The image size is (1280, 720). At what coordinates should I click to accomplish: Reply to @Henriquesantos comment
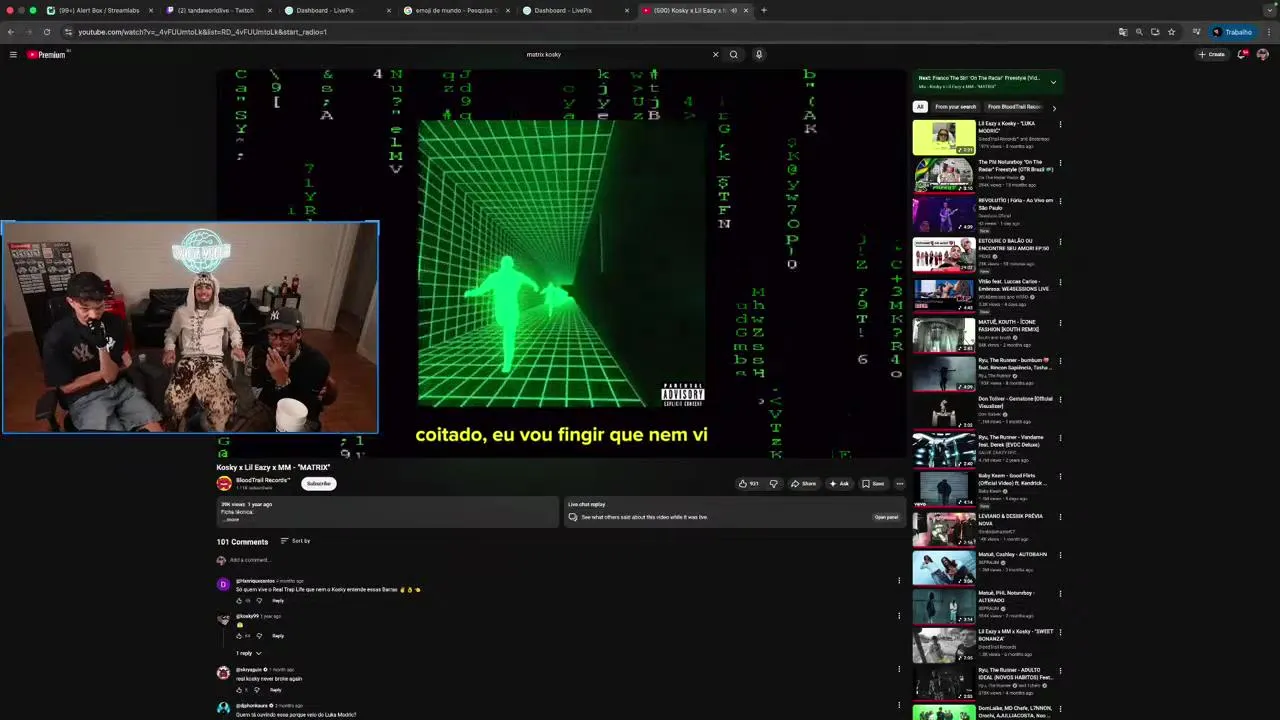click(x=278, y=600)
